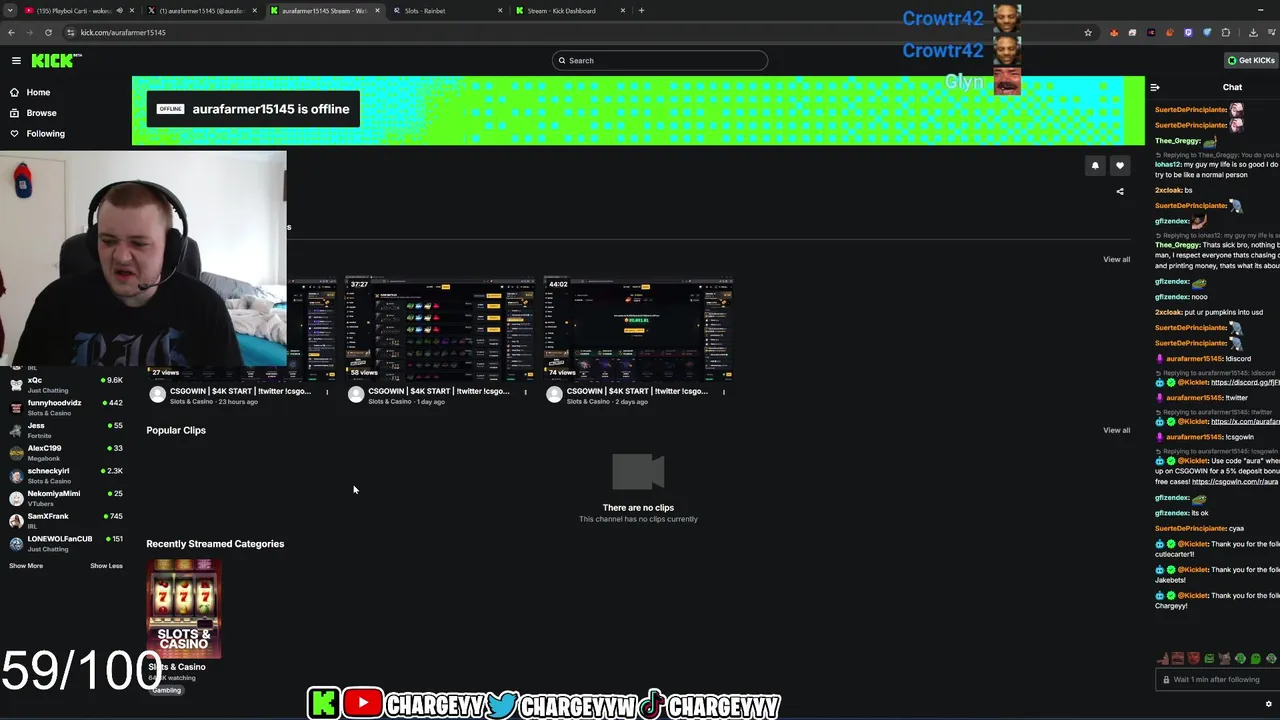Go forward in browser

pyautogui.click(x=29, y=32)
